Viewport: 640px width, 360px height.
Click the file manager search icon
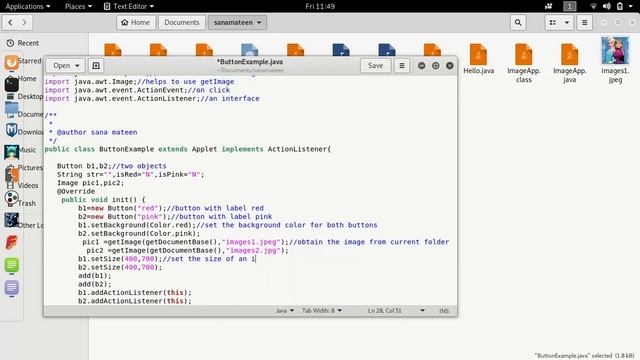(518, 22)
